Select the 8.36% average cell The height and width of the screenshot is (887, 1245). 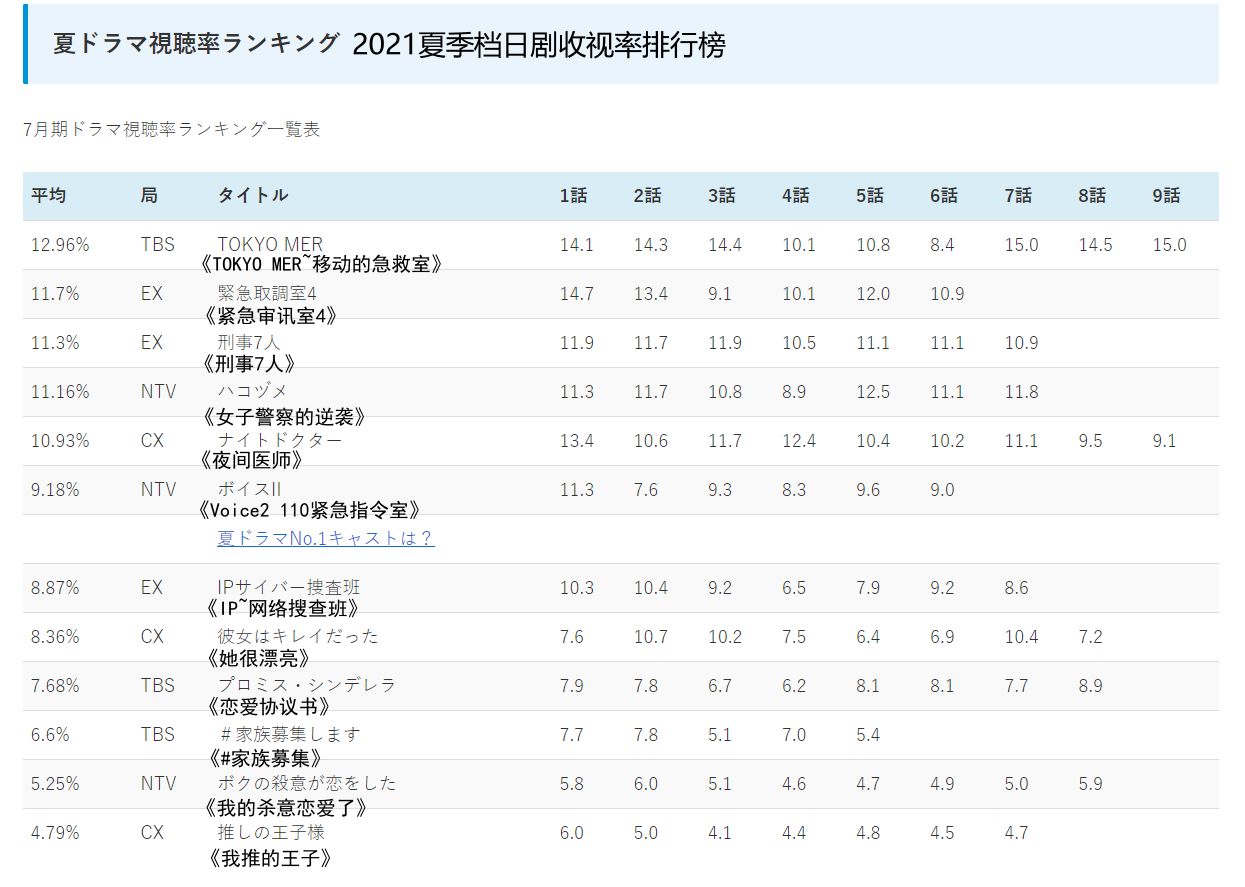pos(55,637)
